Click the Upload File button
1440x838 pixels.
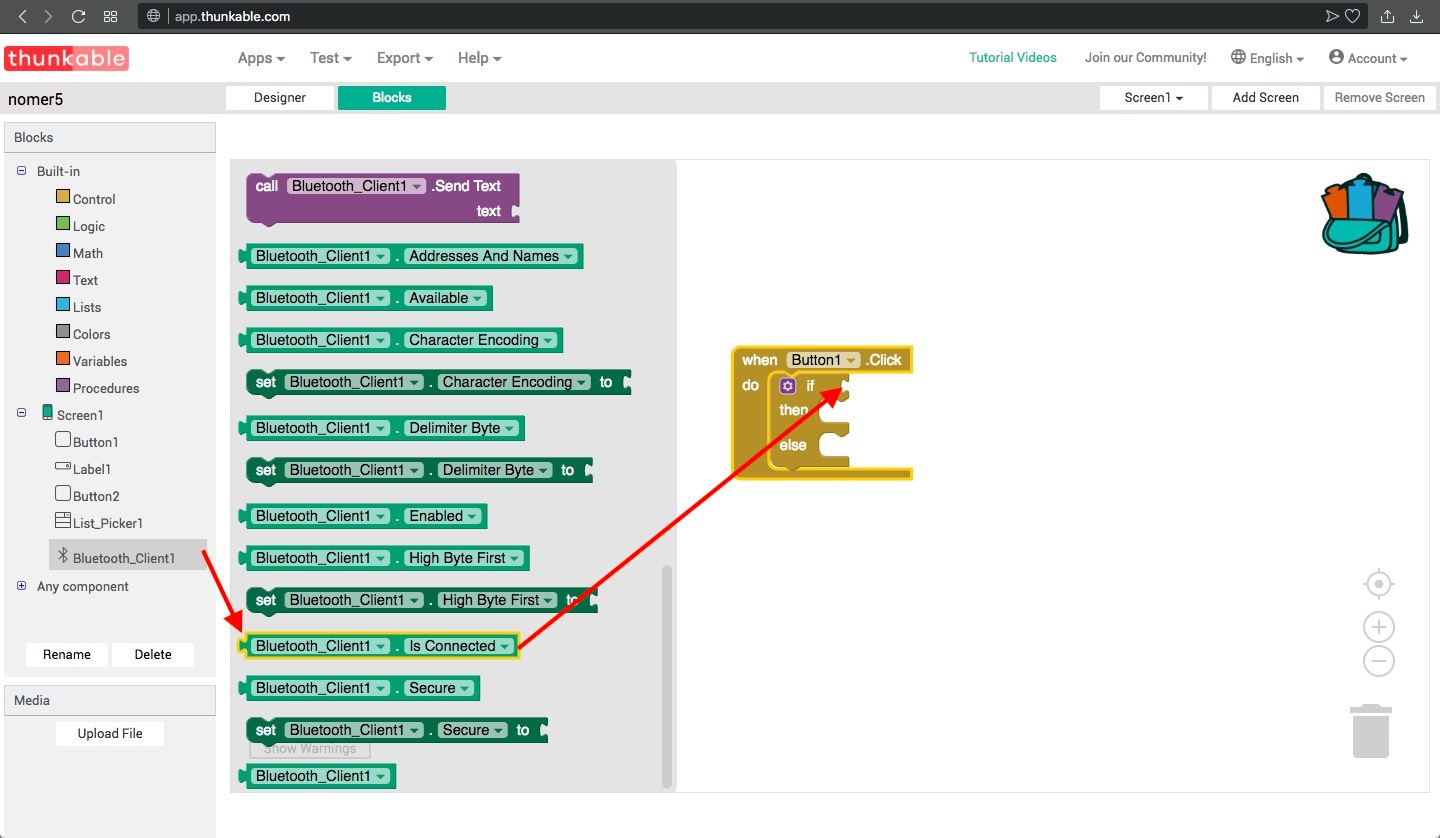[x=110, y=734]
